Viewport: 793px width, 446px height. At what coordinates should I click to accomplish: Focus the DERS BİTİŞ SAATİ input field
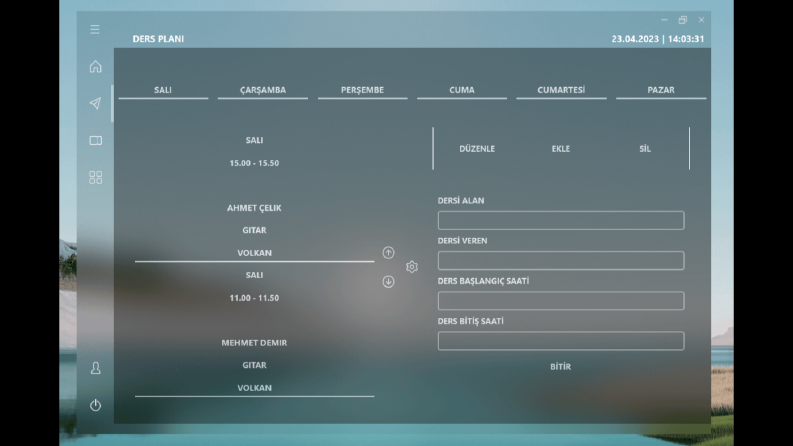pyautogui.click(x=561, y=341)
